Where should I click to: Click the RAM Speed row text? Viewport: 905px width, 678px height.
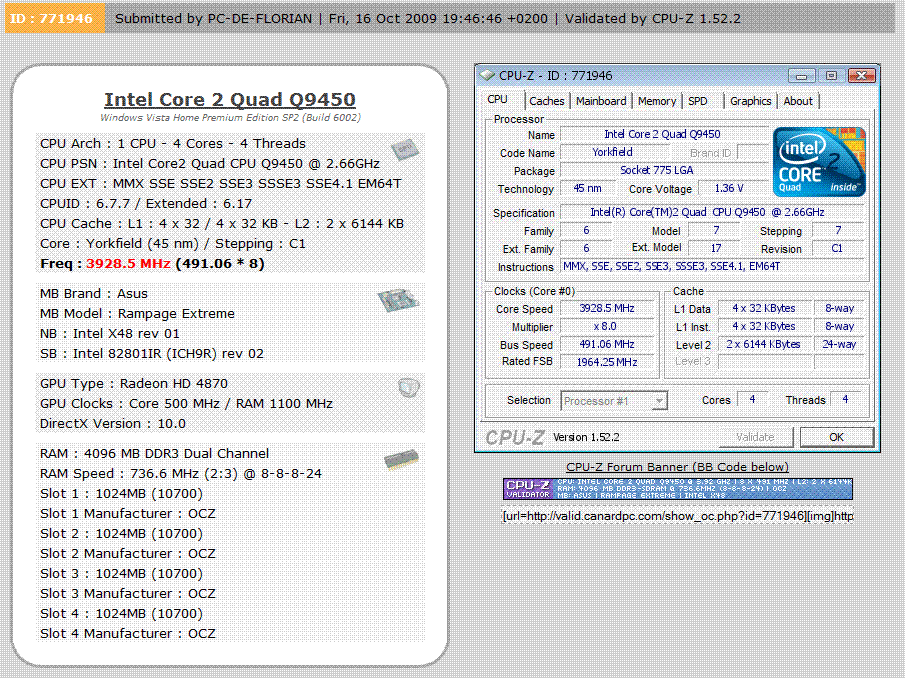pyautogui.click(x=181, y=474)
